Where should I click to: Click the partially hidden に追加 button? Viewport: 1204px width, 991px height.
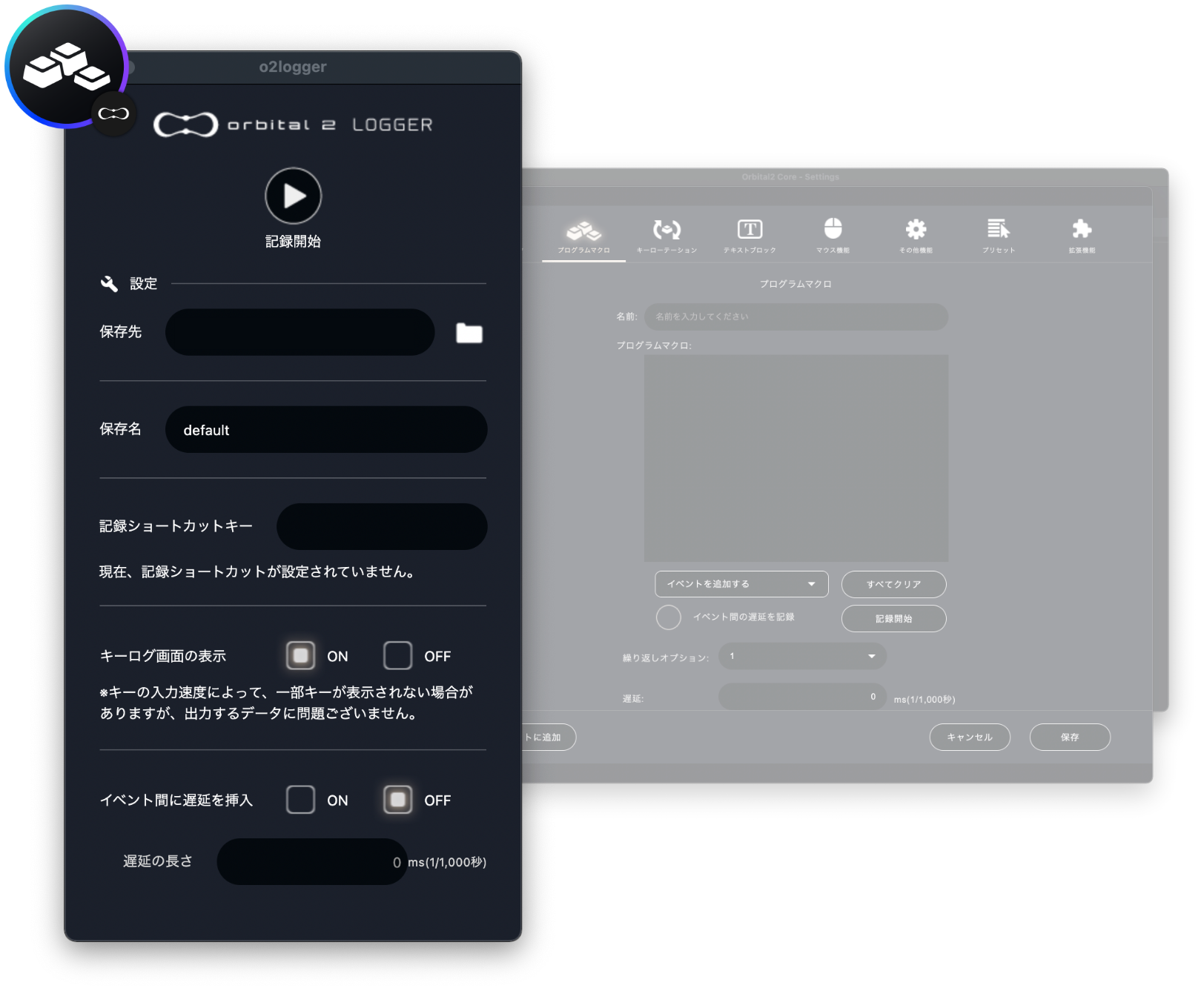(x=549, y=737)
